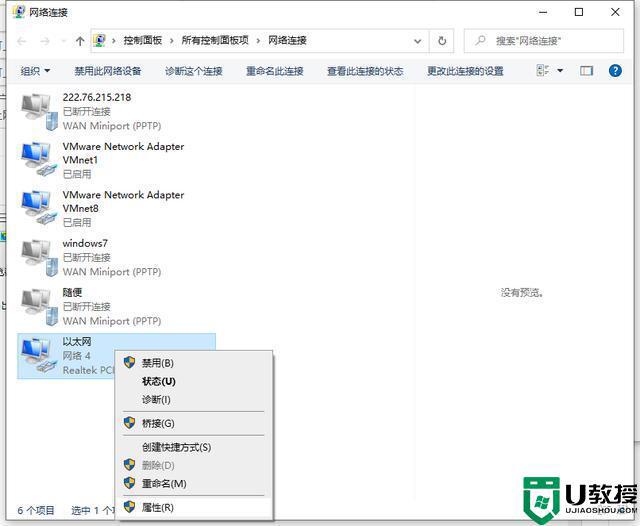Click the title bar window icon
Screen dimensions: 640x526
18,12
